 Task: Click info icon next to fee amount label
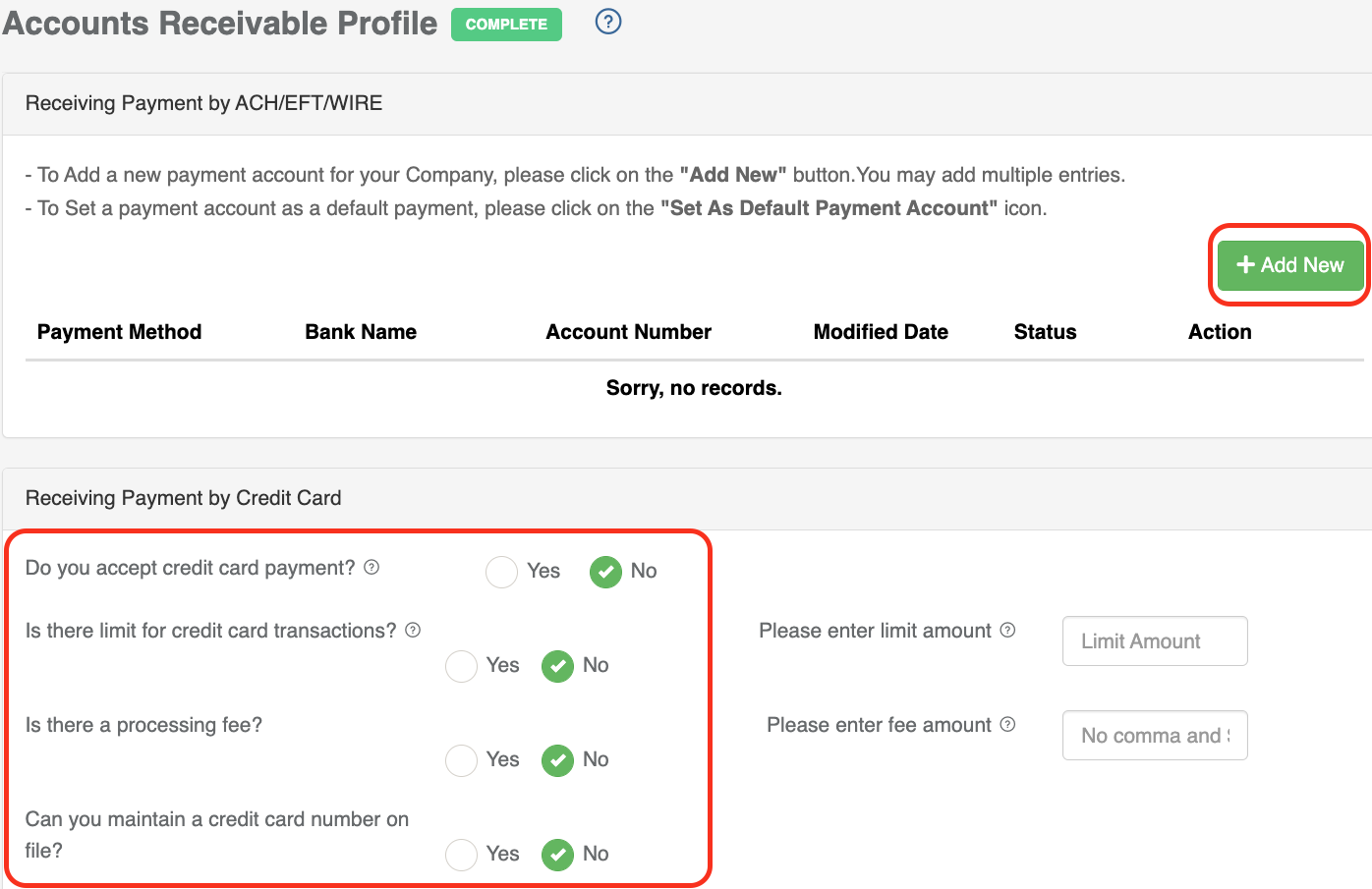[1007, 724]
